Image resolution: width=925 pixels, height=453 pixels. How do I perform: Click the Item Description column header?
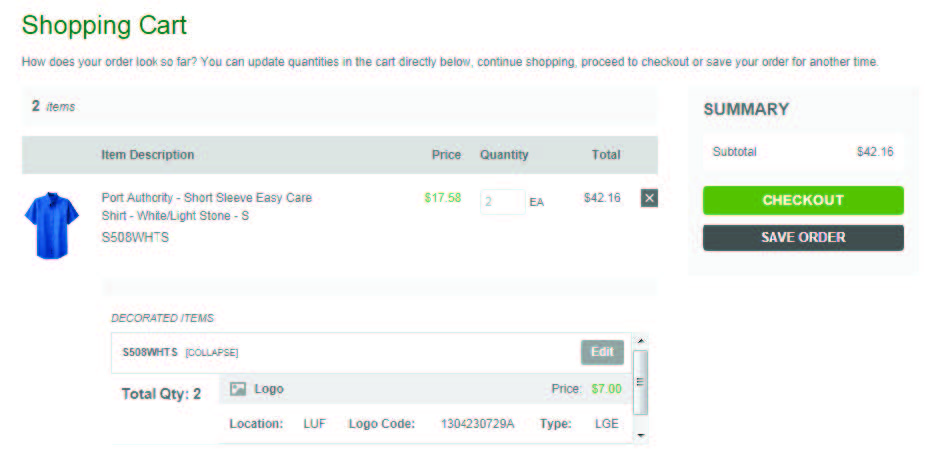pyautogui.click(x=148, y=155)
